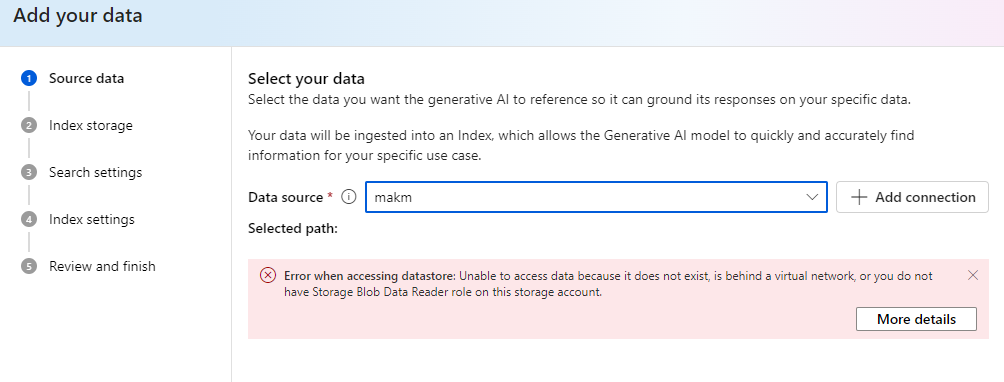The image size is (1004, 382).
Task: Click the More details button
Action: pyautogui.click(x=916, y=319)
